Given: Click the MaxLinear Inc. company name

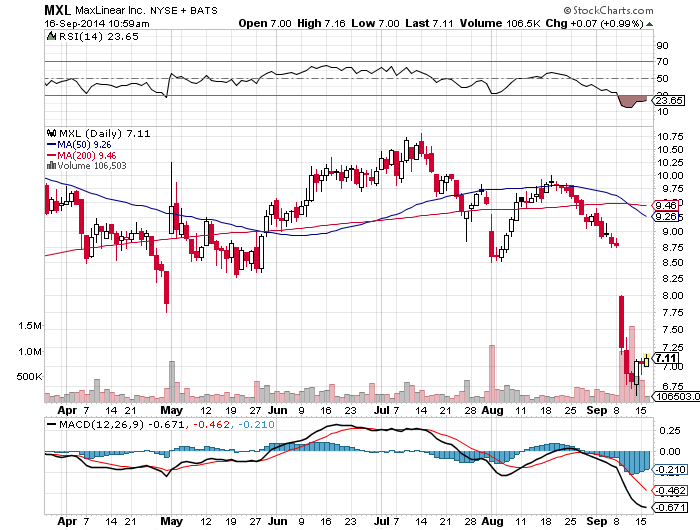Looking at the screenshot, I should (x=111, y=10).
